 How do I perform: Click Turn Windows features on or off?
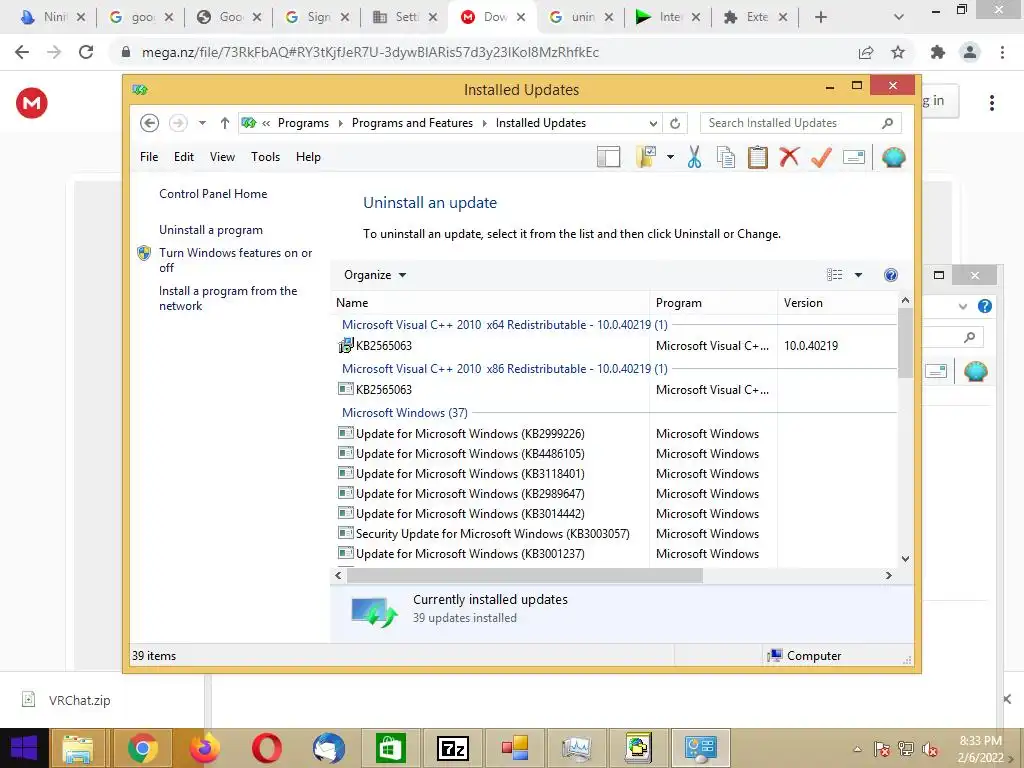click(x=235, y=260)
